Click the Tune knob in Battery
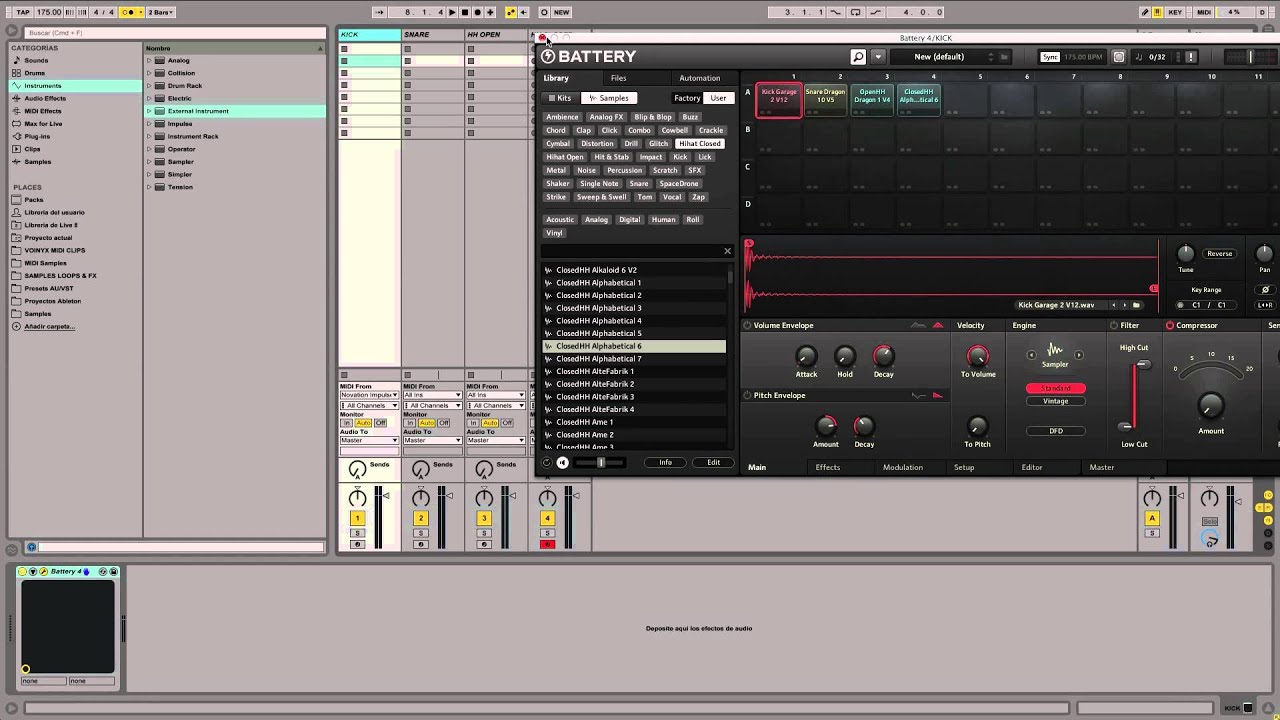 tap(1186, 254)
